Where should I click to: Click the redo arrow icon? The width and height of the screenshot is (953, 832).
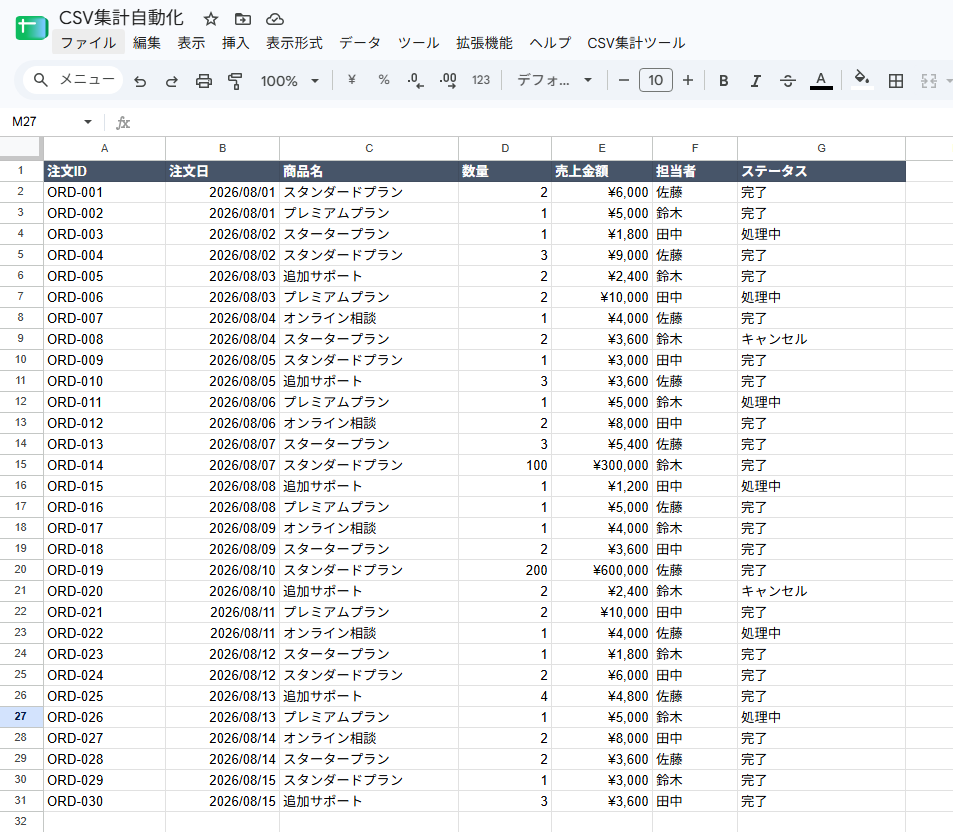[x=172, y=81]
